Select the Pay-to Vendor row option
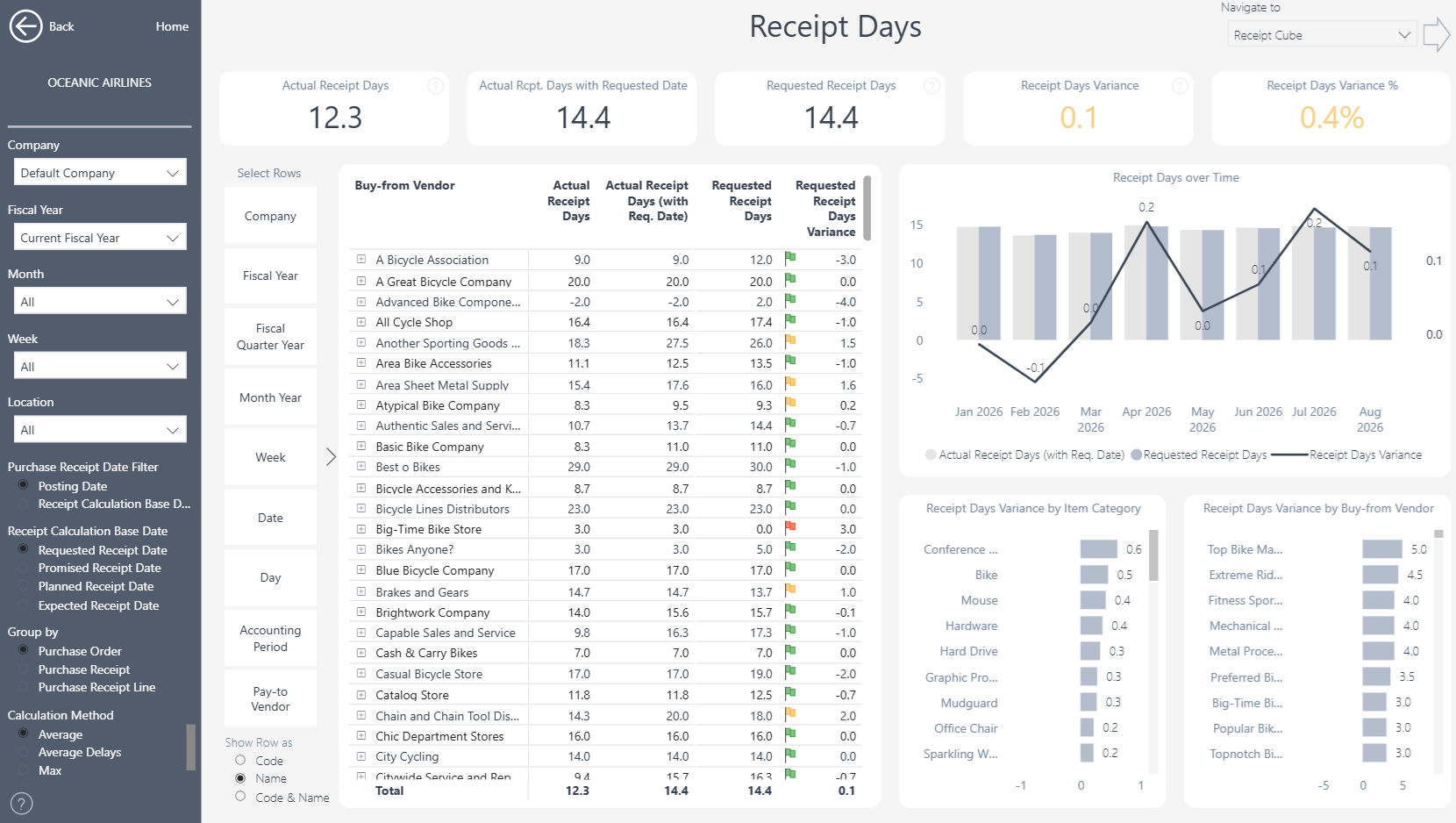The image size is (1456, 823). [270, 698]
